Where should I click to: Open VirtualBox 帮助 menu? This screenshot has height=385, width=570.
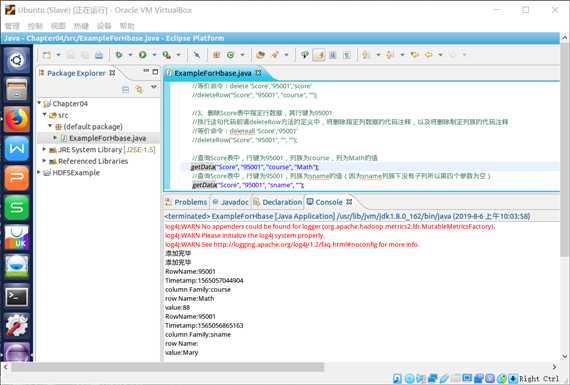(x=127, y=26)
